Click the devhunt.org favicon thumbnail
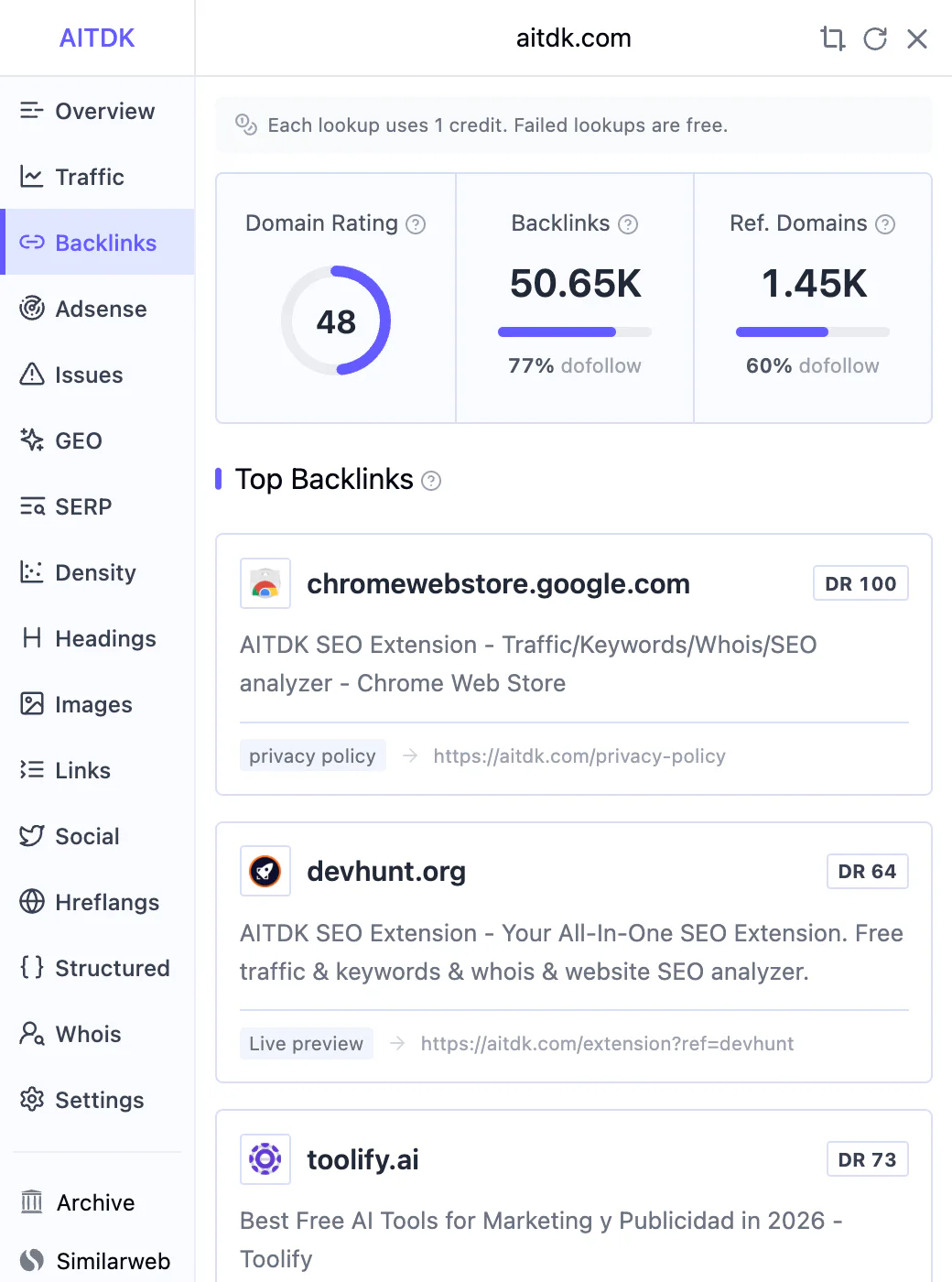The width and height of the screenshot is (952, 1282). 265,871
